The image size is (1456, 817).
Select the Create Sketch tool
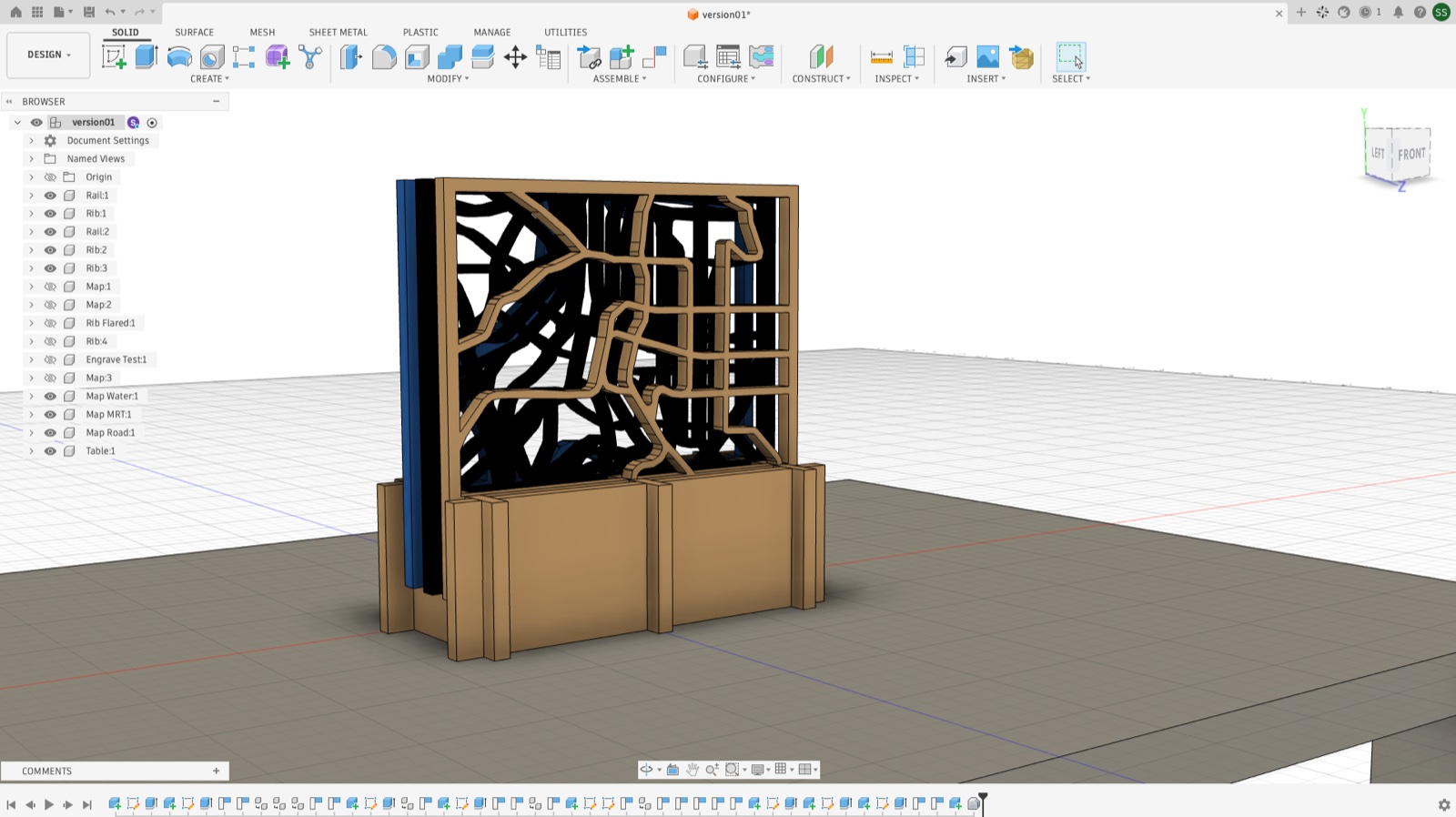114,57
